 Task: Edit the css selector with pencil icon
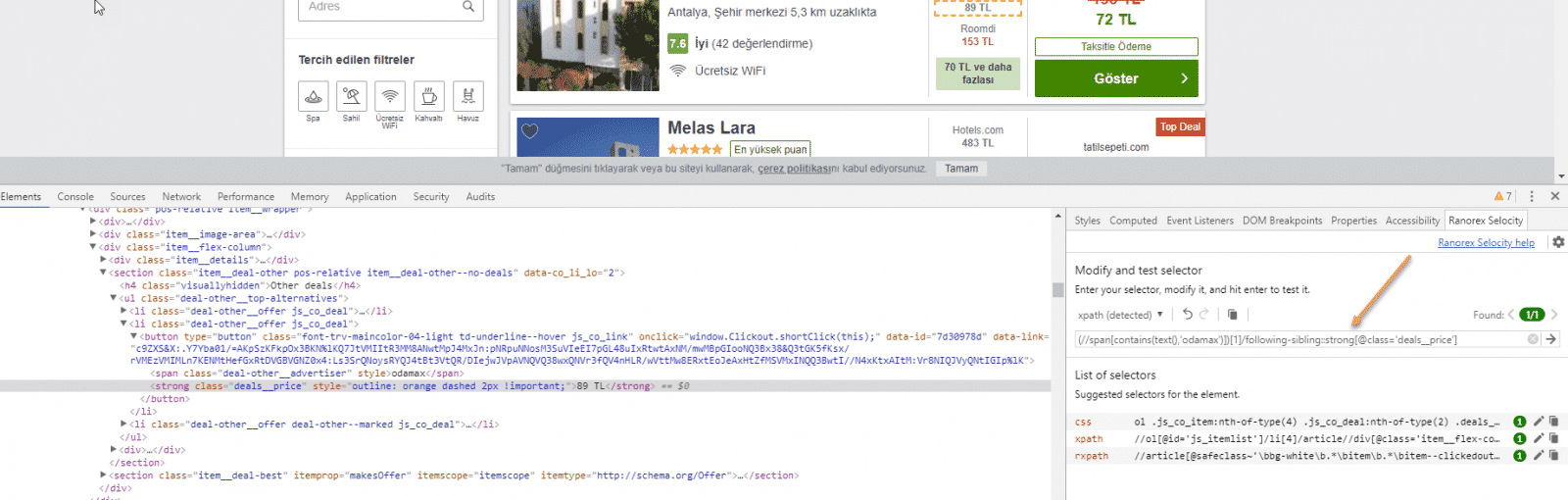coord(1539,422)
